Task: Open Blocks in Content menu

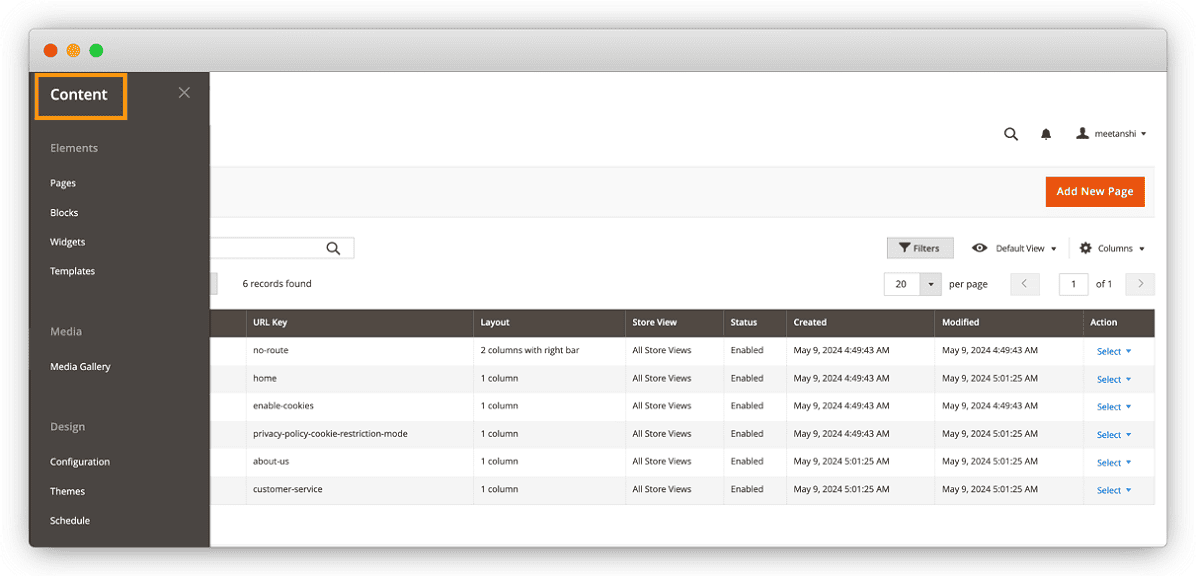Action: [64, 213]
